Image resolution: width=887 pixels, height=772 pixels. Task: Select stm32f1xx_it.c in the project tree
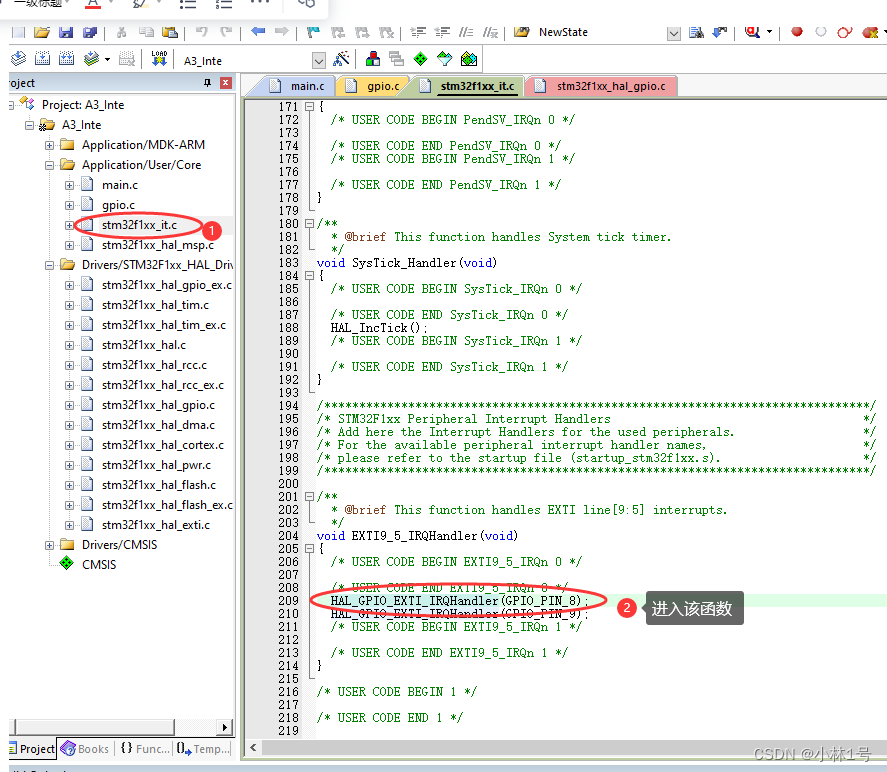coord(139,225)
